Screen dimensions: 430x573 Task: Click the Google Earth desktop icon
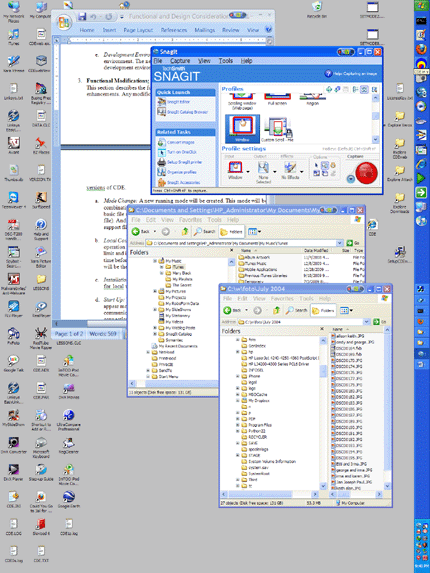tap(68, 500)
